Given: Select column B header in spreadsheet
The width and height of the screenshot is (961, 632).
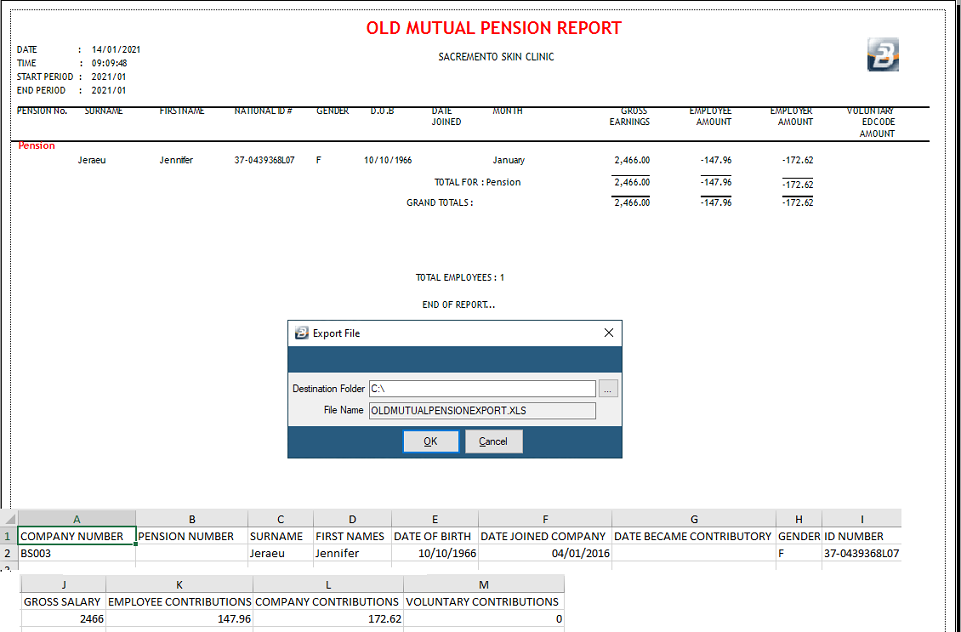Looking at the screenshot, I should click(192, 519).
